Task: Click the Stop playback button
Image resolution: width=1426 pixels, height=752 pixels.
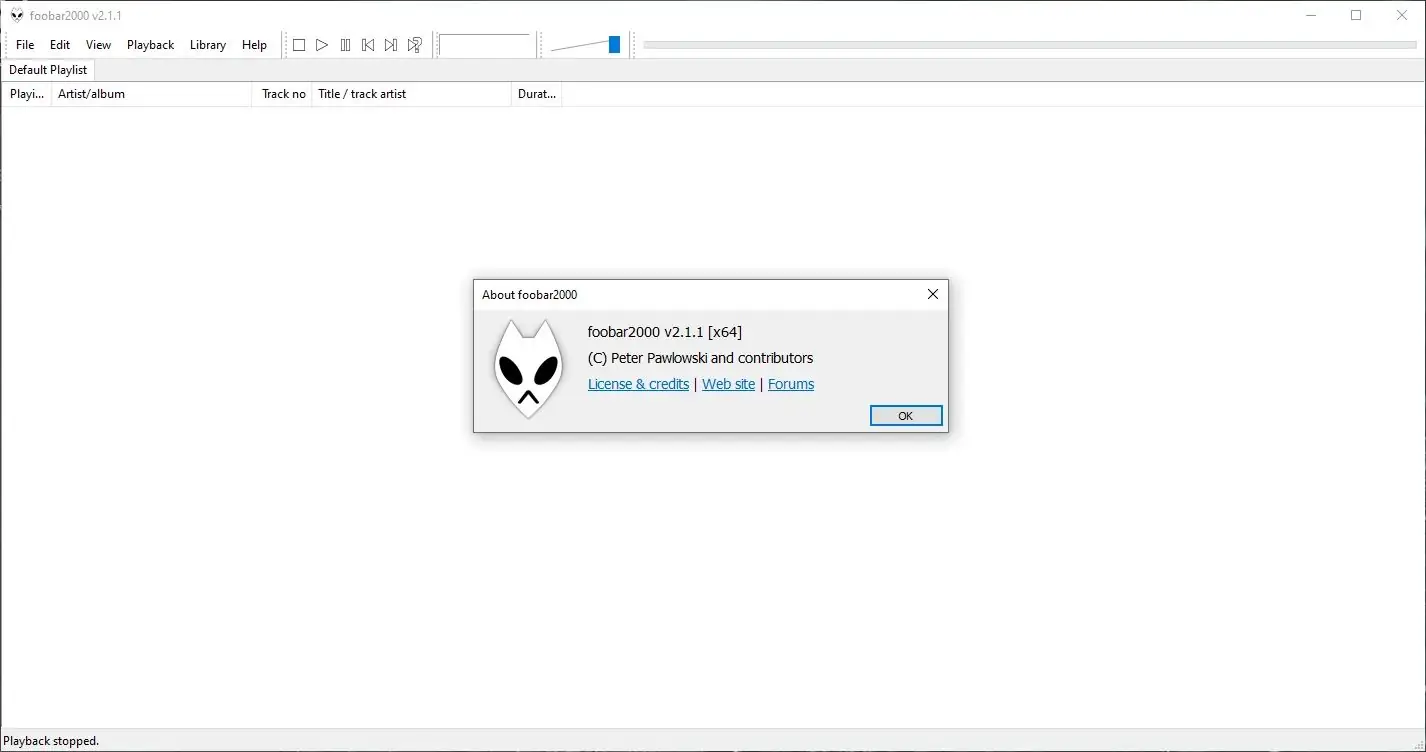Action: [299, 45]
